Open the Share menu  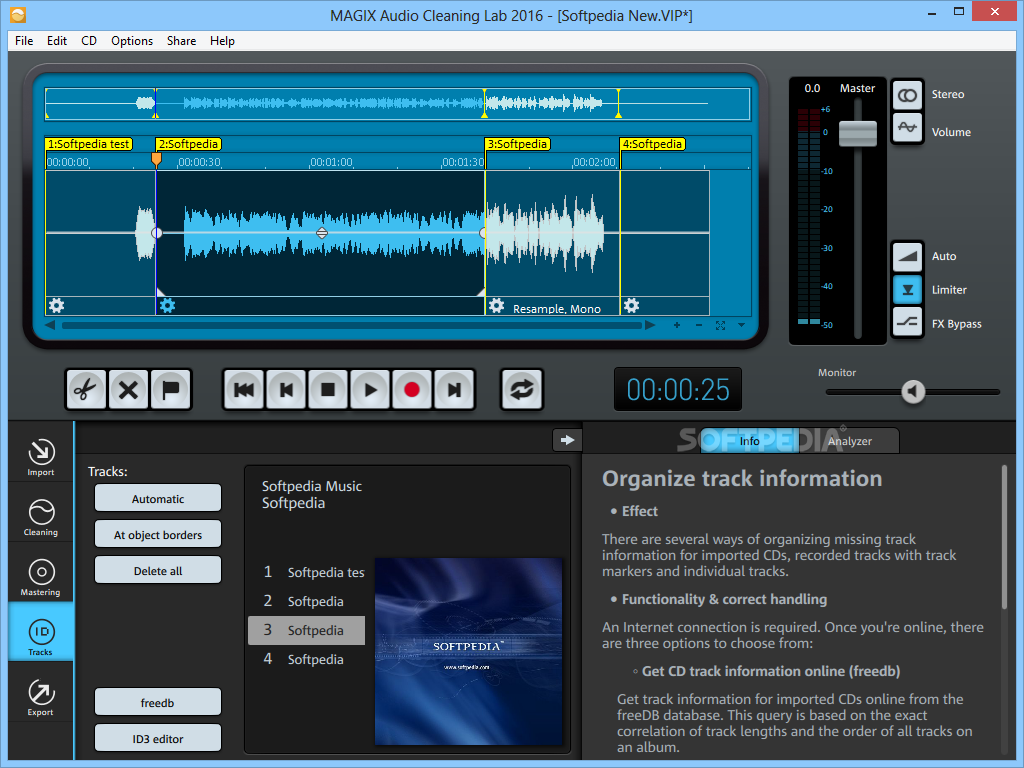coord(182,40)
